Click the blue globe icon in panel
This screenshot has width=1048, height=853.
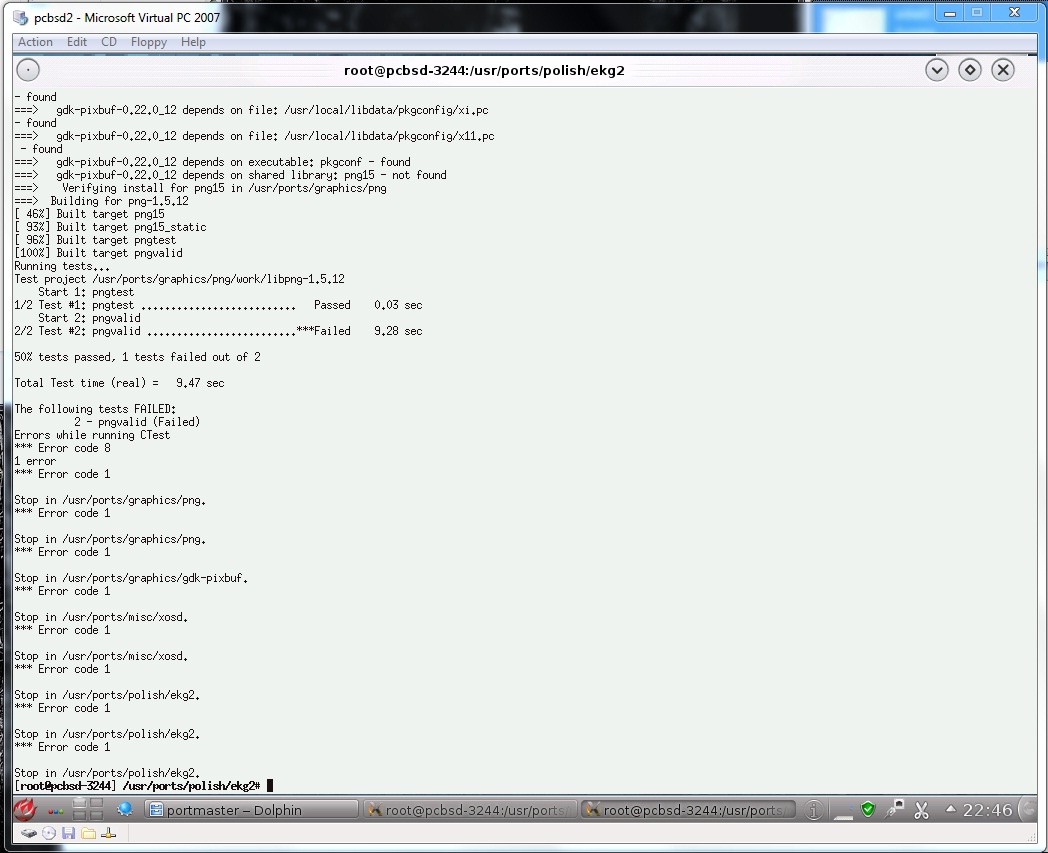click(x=124, y=810)
